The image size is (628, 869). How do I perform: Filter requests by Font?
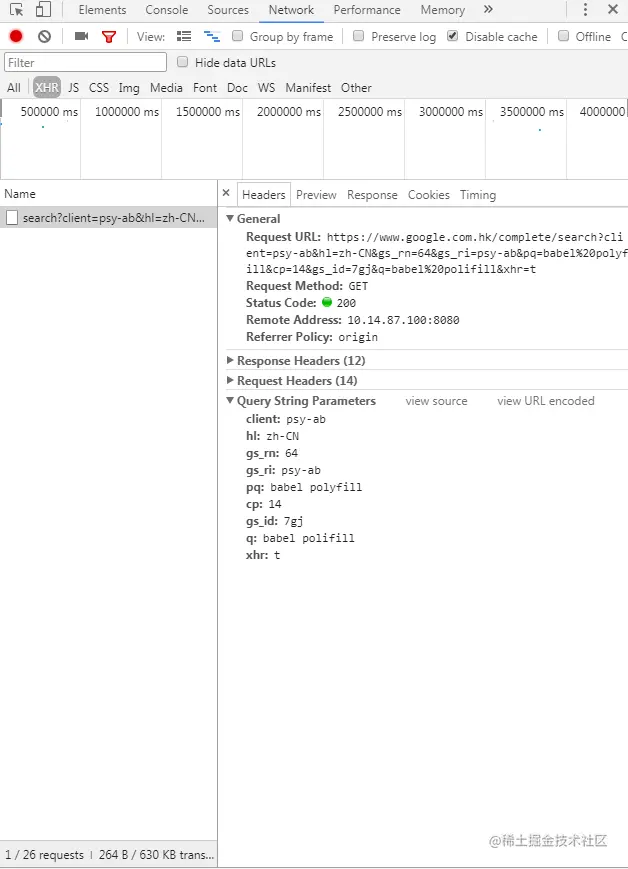[x=205, y=88]
